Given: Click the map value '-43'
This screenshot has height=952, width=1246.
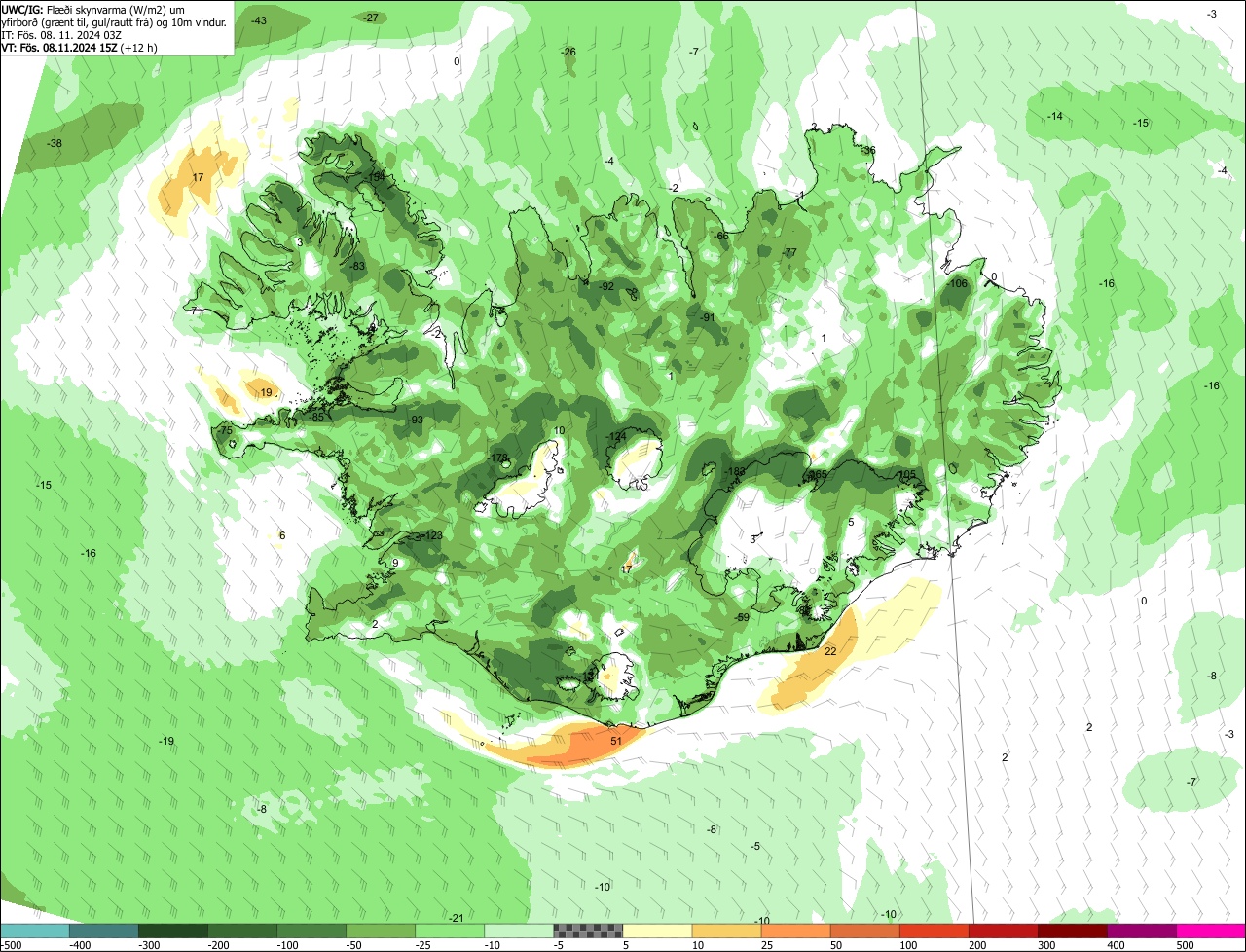Looking at the screenshot, I should coord(259,20).
